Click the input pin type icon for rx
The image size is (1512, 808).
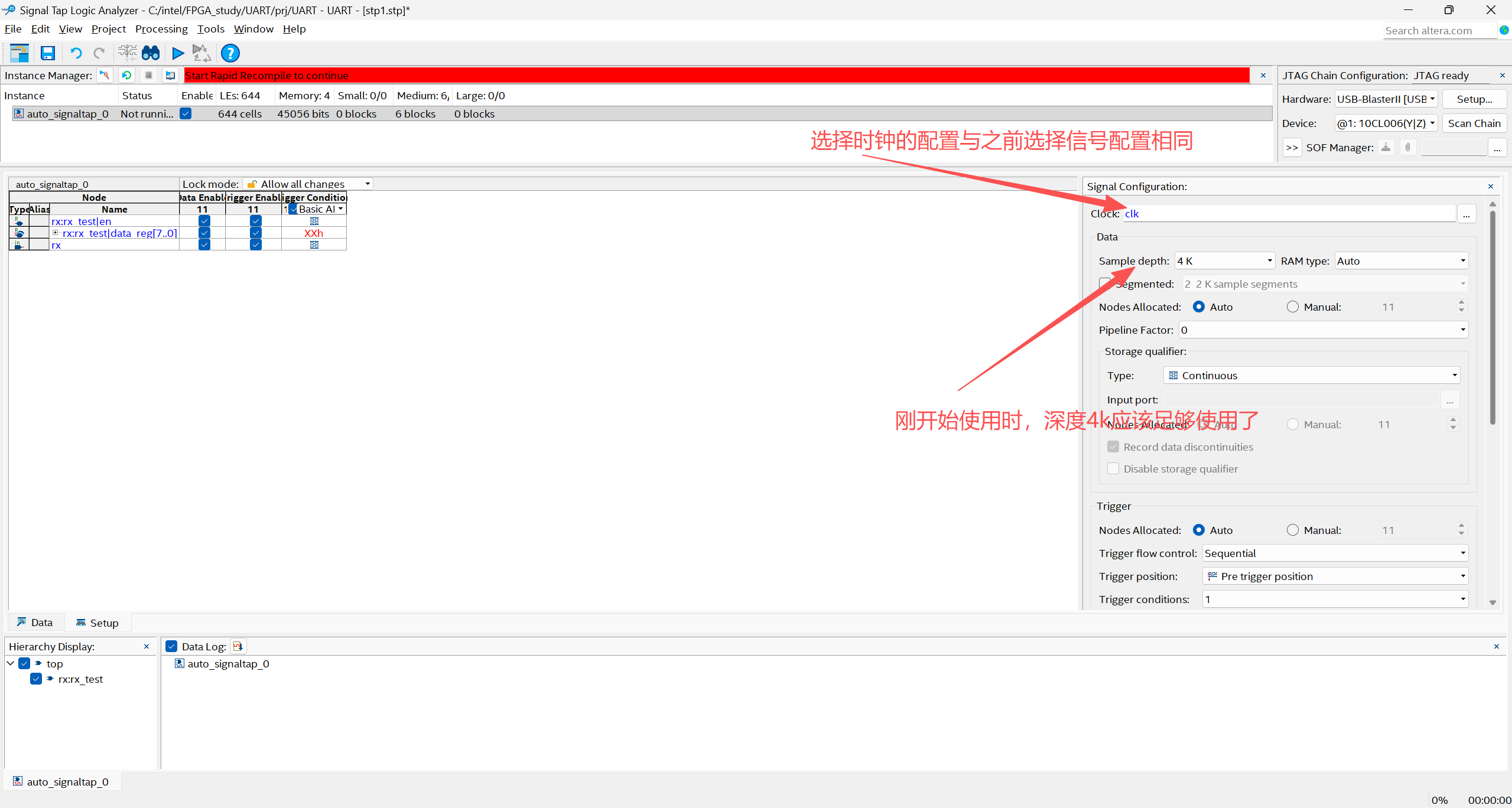coord(19,245)
